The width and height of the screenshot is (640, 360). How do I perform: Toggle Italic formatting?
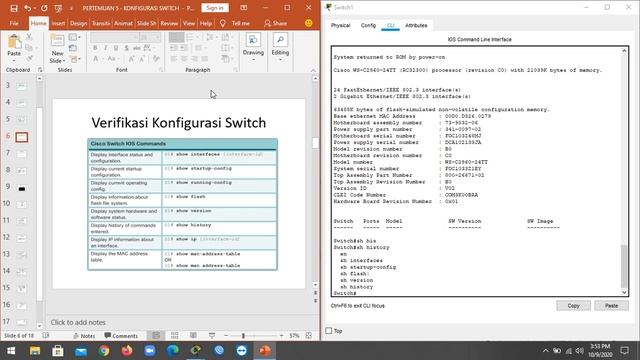click(105, 48)
